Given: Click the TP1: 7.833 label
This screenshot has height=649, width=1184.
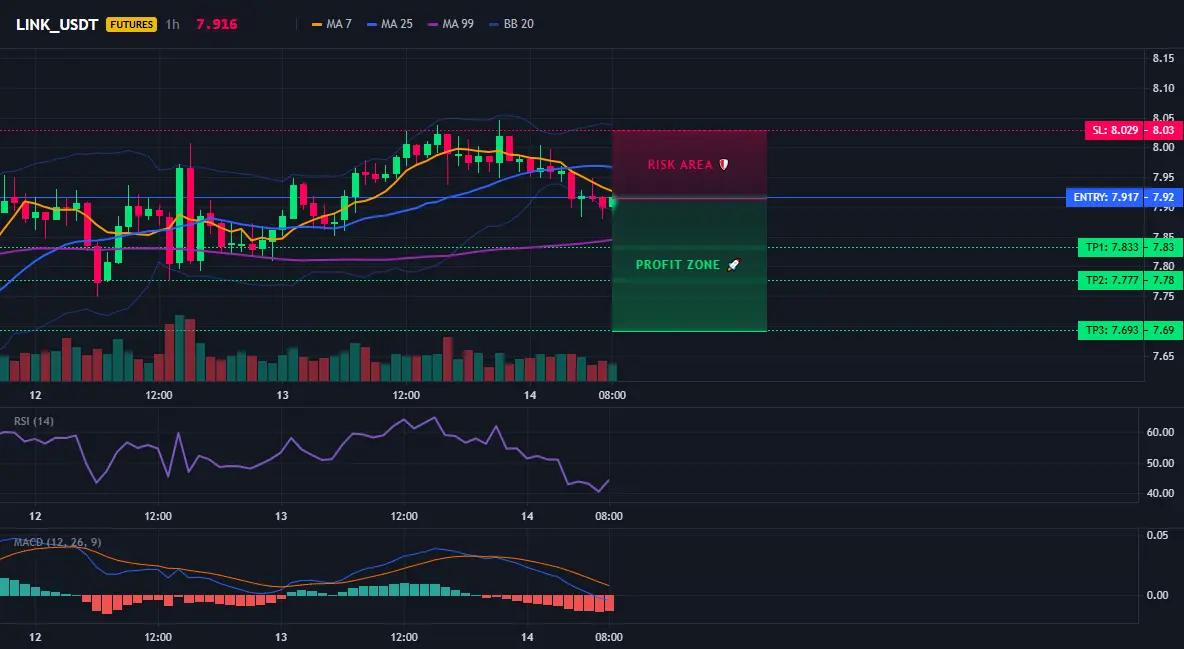Looking at the screenshot, I should click(x=1111, y=247).
